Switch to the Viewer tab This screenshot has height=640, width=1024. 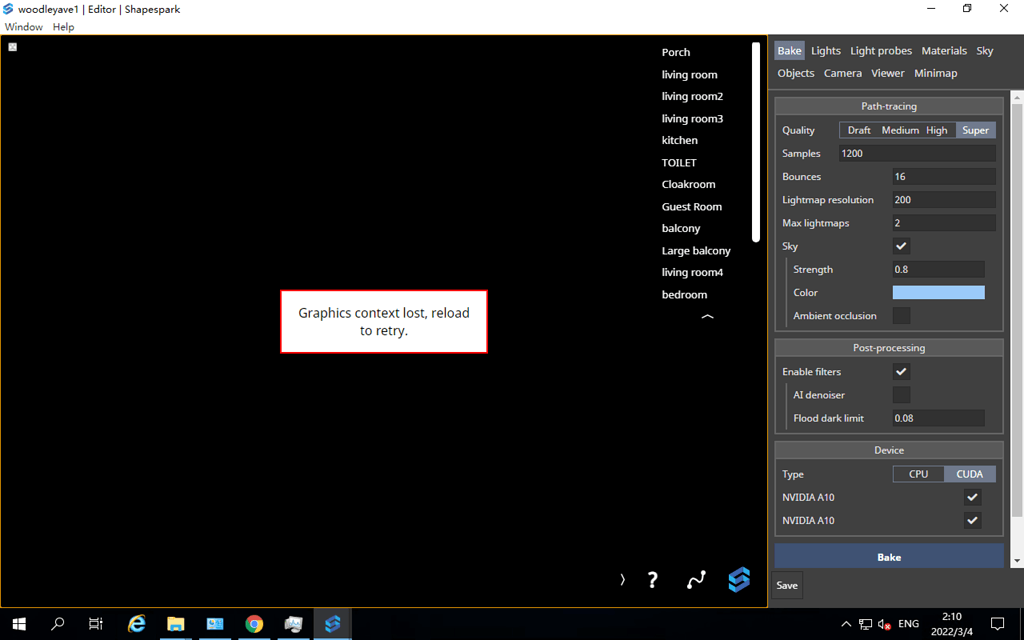click(x=887, y=72)
